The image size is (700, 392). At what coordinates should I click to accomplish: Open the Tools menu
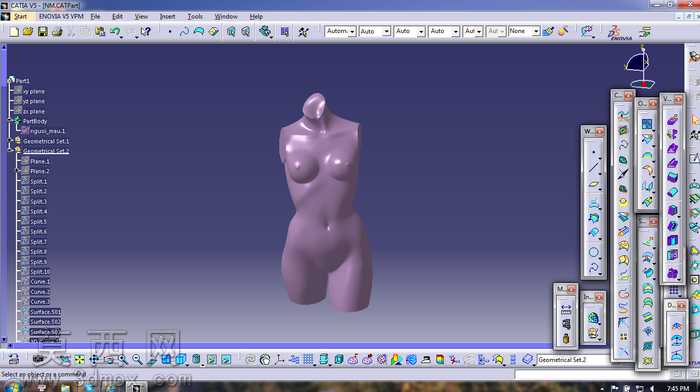[x=195, y=17]
